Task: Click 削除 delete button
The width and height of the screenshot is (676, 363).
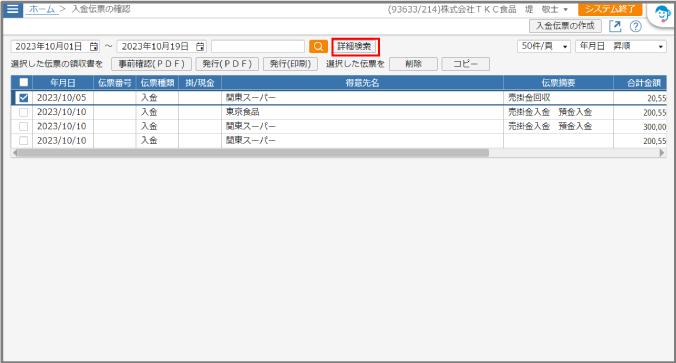Action: 413,64
